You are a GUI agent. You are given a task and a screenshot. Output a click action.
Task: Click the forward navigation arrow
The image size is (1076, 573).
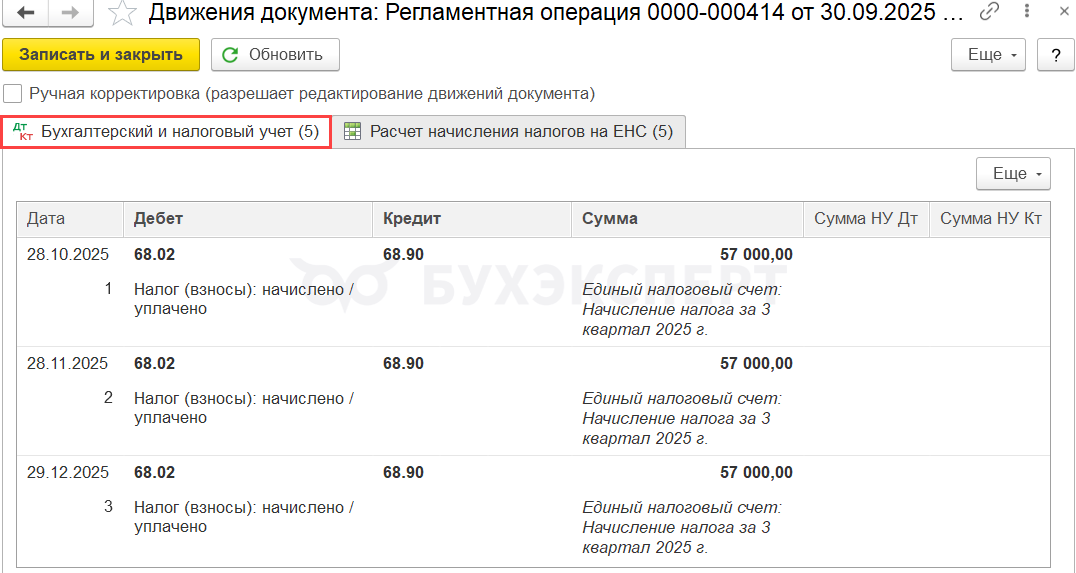(70, 13)
